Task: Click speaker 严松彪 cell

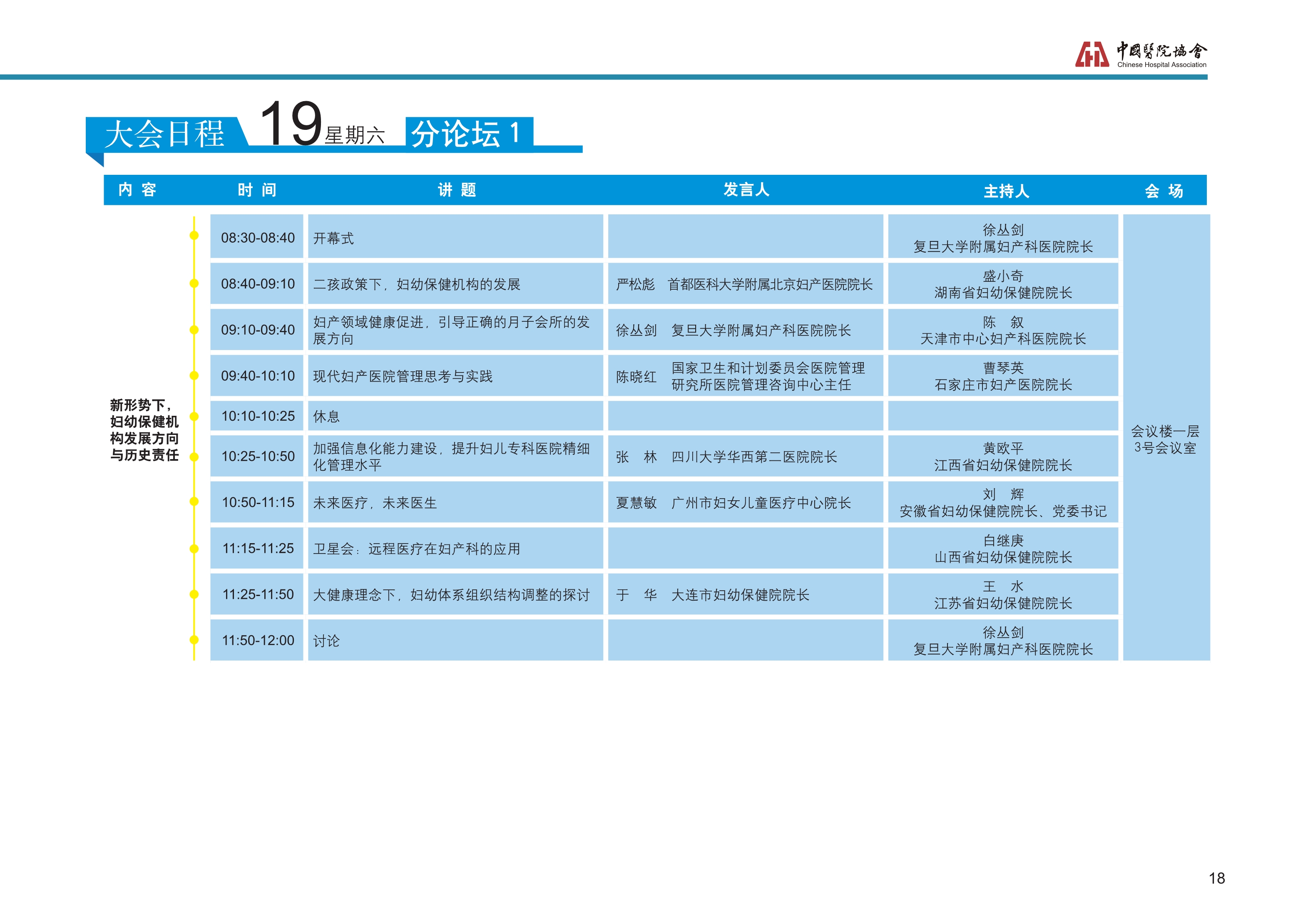Action: click(745, 283)
